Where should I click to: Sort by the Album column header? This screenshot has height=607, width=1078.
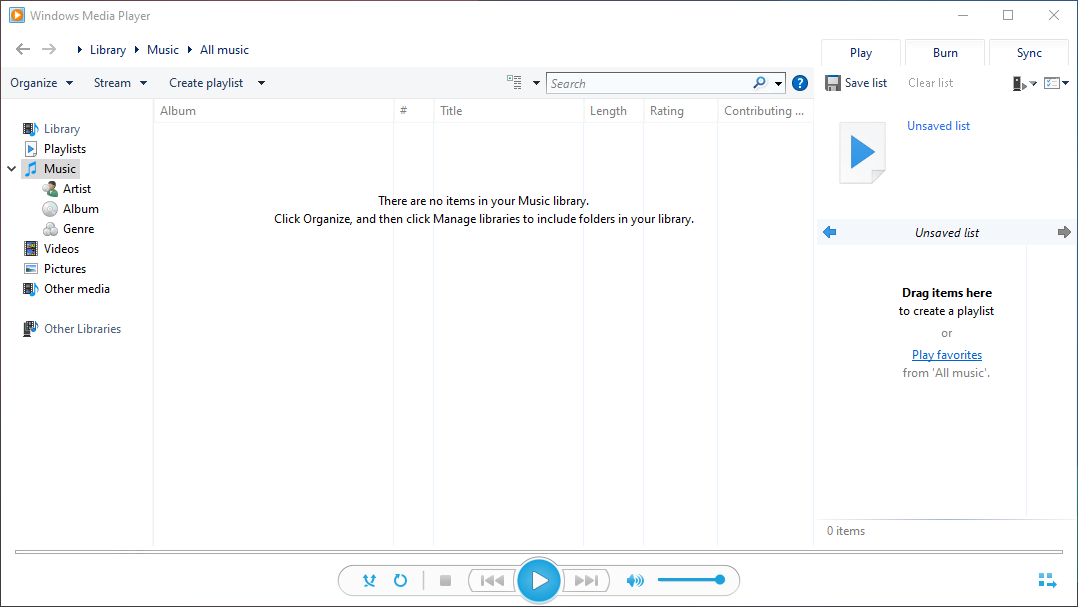(274, 111)
